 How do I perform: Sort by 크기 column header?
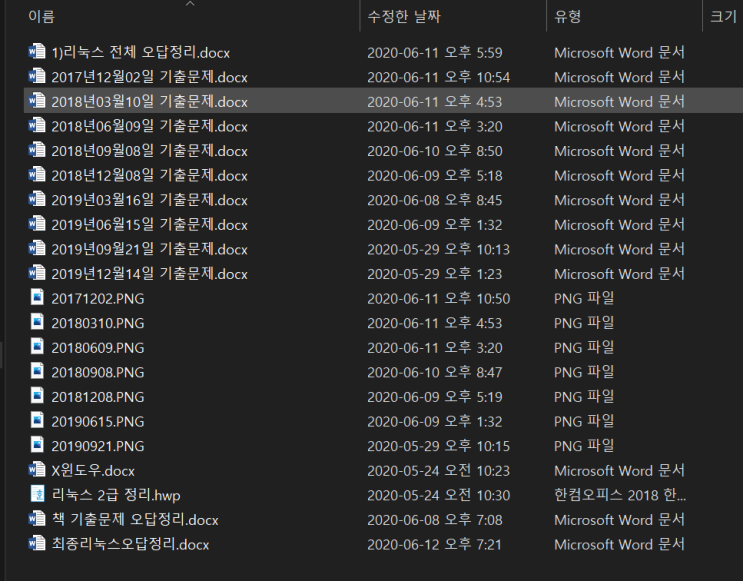click(723, 17)
